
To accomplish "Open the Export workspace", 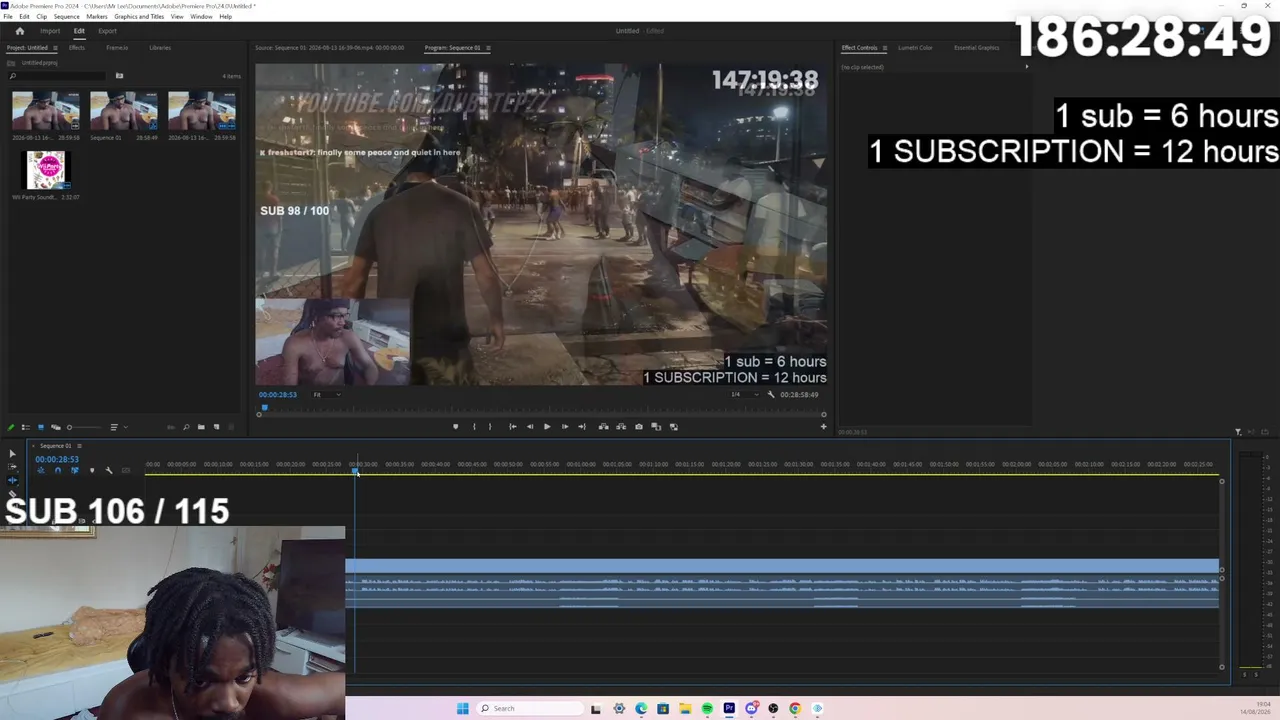I will (107, 31).
